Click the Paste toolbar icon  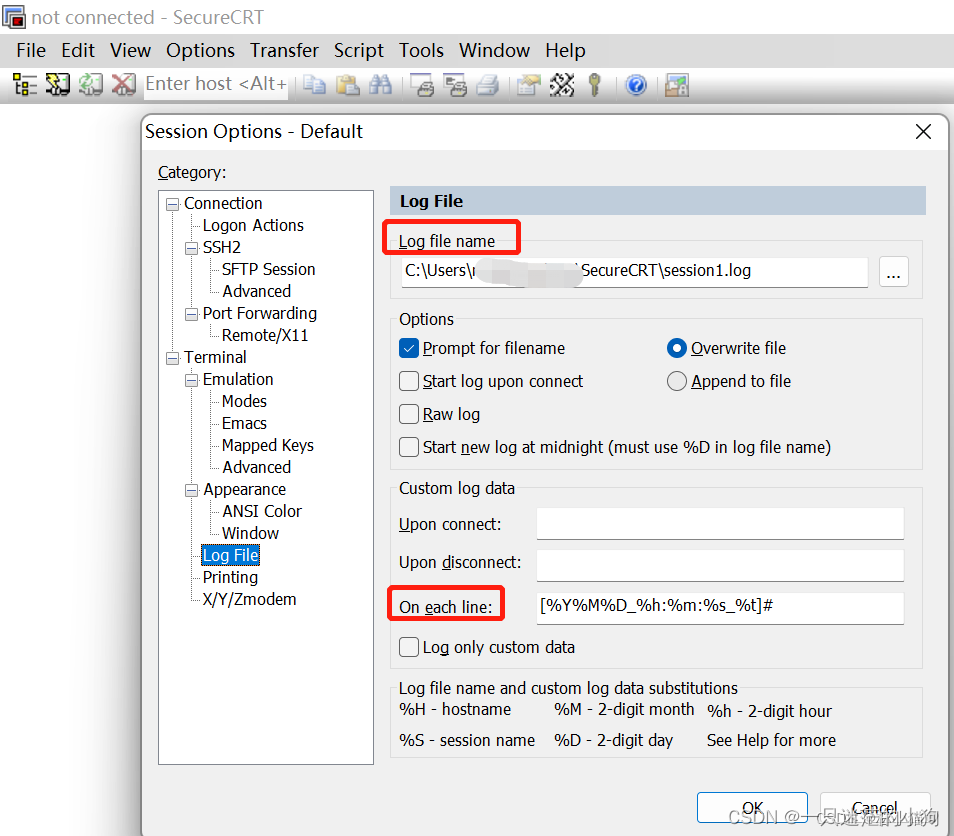point(347,85)
